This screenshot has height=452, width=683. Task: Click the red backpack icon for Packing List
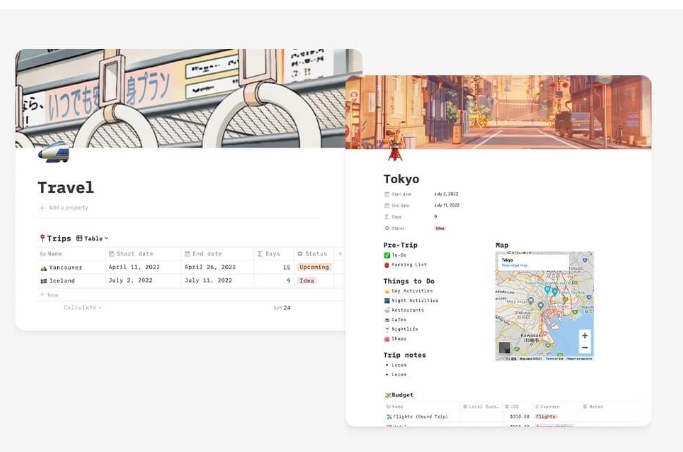pyautogui.click(x=386, y=265)
